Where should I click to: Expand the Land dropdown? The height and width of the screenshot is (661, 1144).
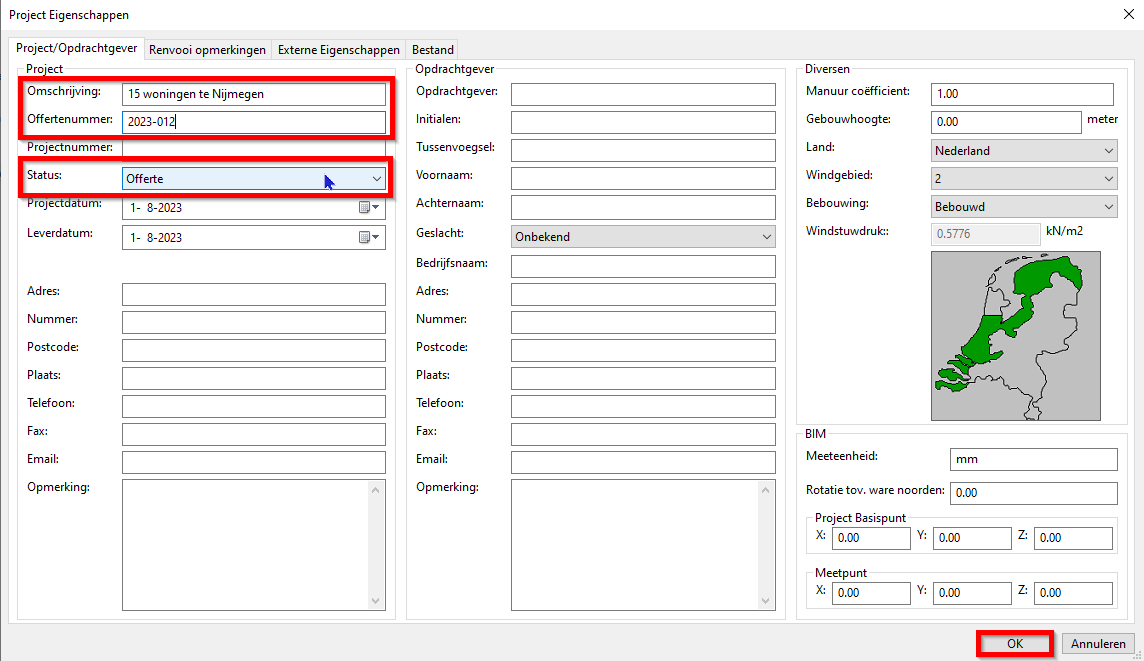tap(1108, 151)
